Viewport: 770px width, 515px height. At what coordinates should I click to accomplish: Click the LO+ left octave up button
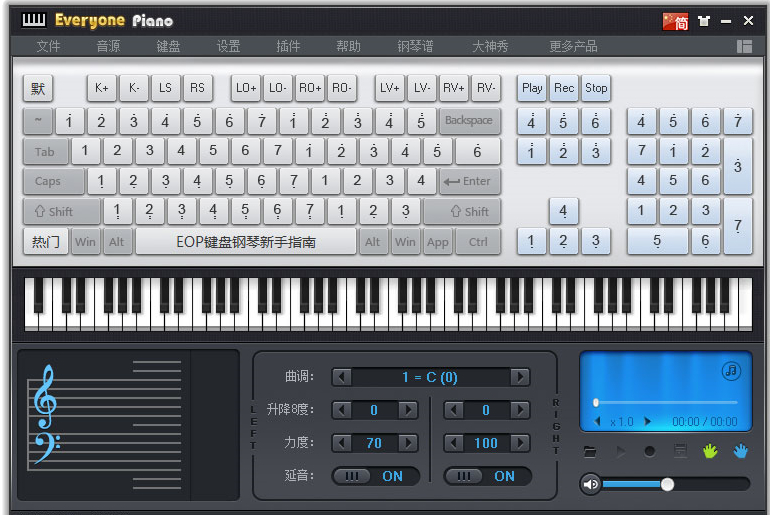[246, 88]
